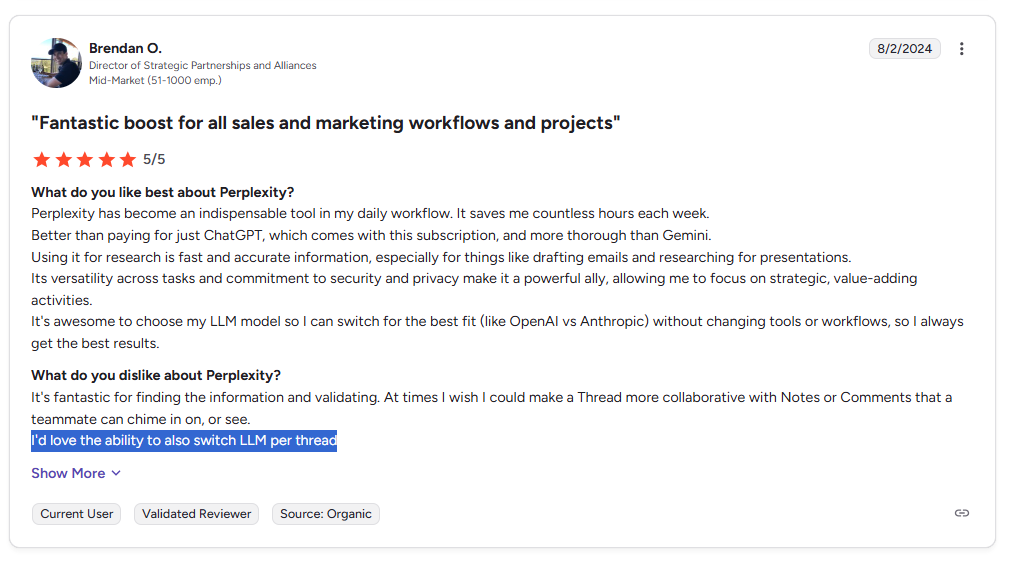
Task: Click the third rating star
Action: [x=85, y=160]
